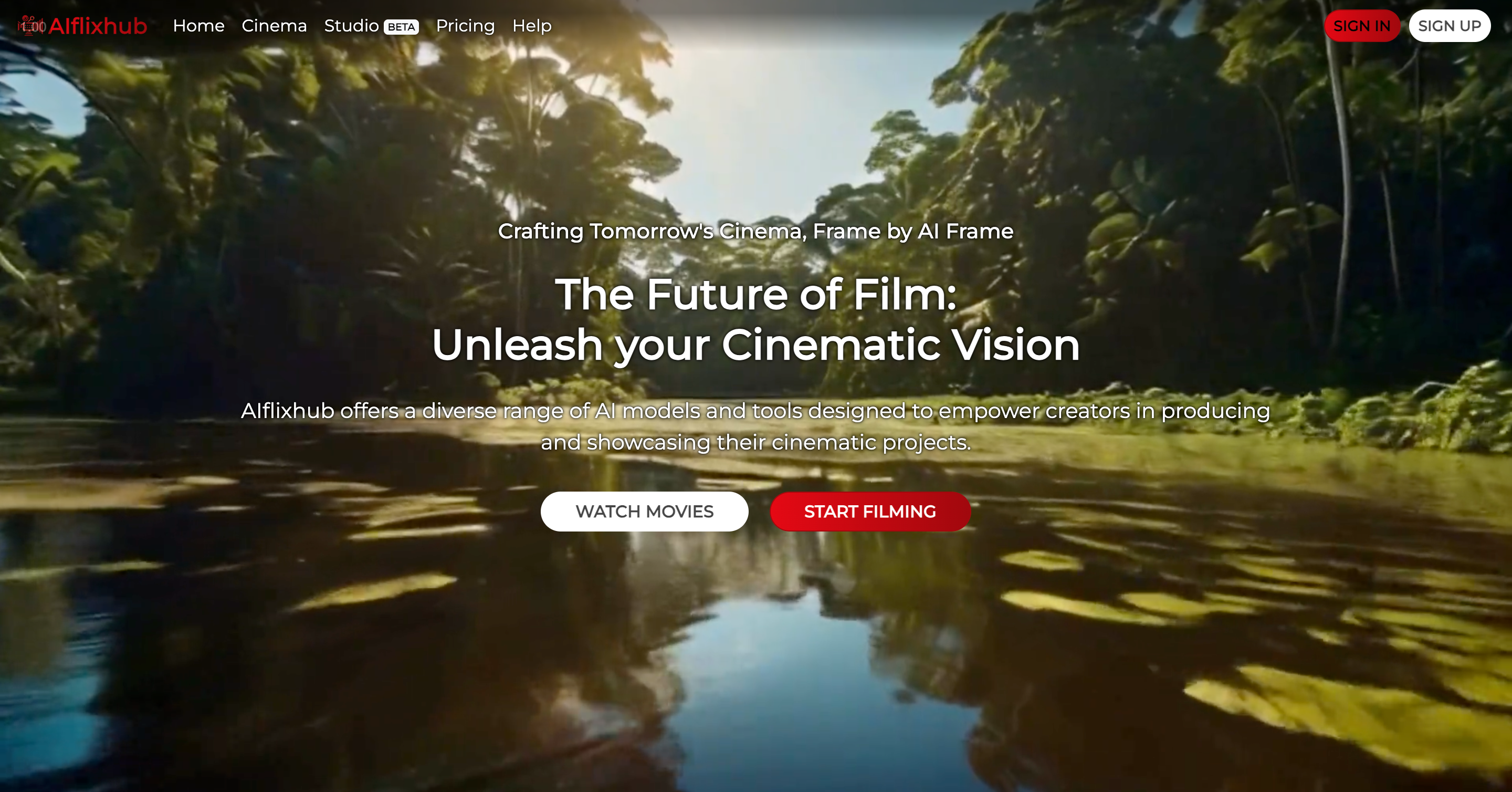The width and height of the screenshot is (1512, 792).
Task: Select the Pricing menu item
Action: coord(462,25)
